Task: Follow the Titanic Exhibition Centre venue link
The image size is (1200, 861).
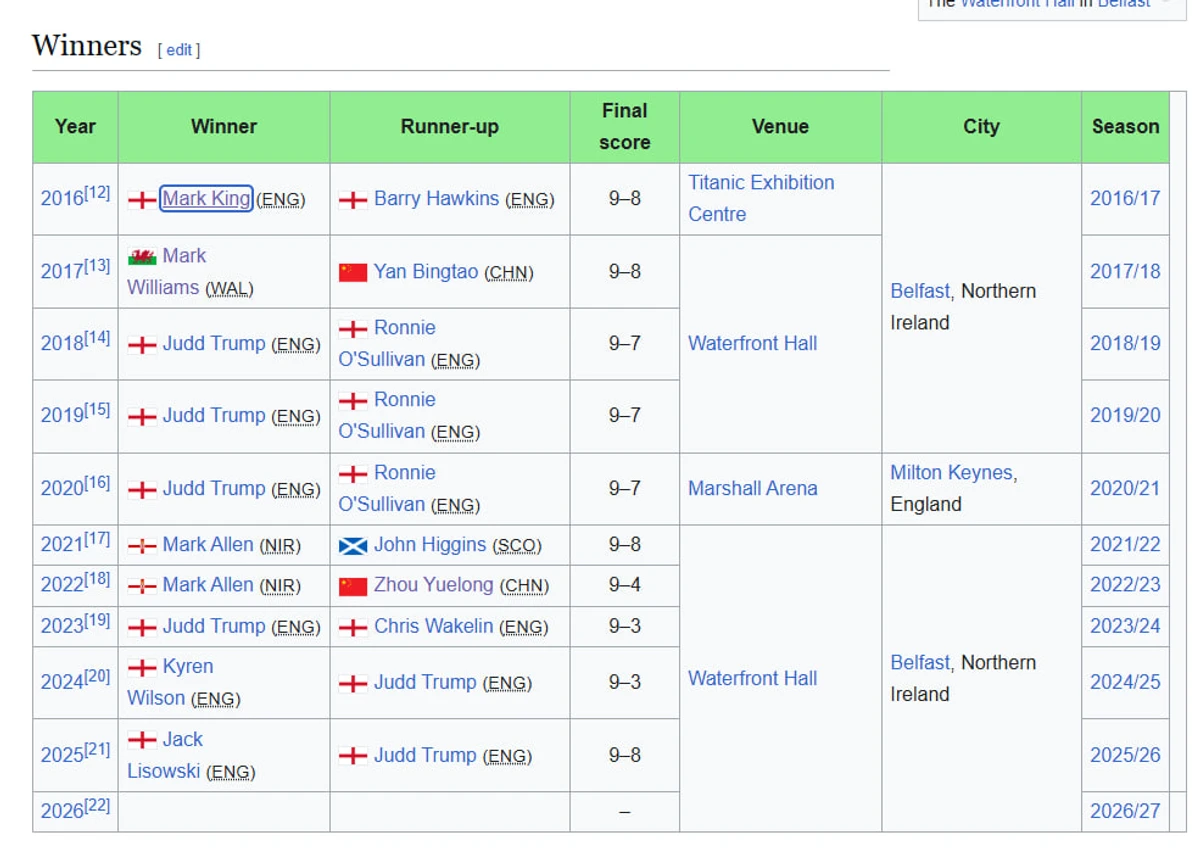Action: pyautogui.click(x=761, y=198)
